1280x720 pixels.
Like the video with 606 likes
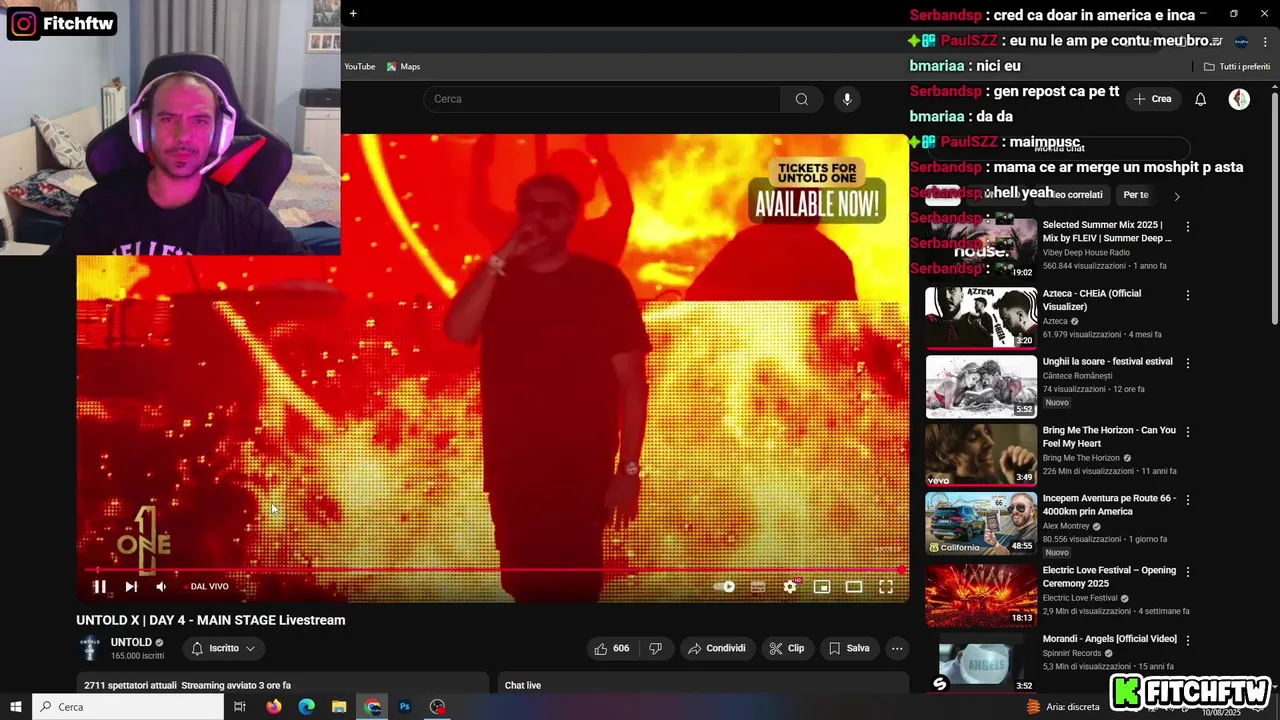(x=612, y=648)
